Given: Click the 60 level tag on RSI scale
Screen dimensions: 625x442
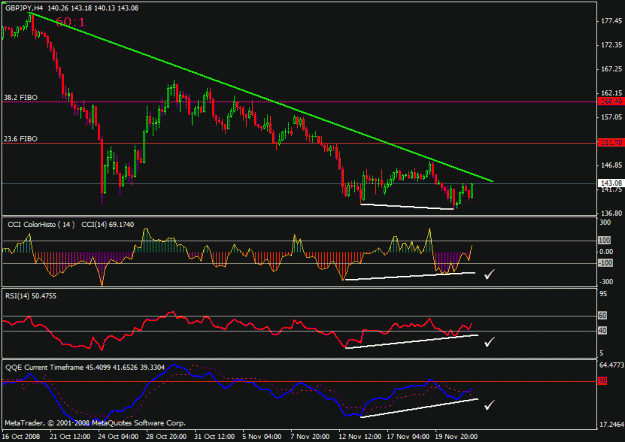Looking at the screenshot, I should pyautogui.click(x=602, y=316).
